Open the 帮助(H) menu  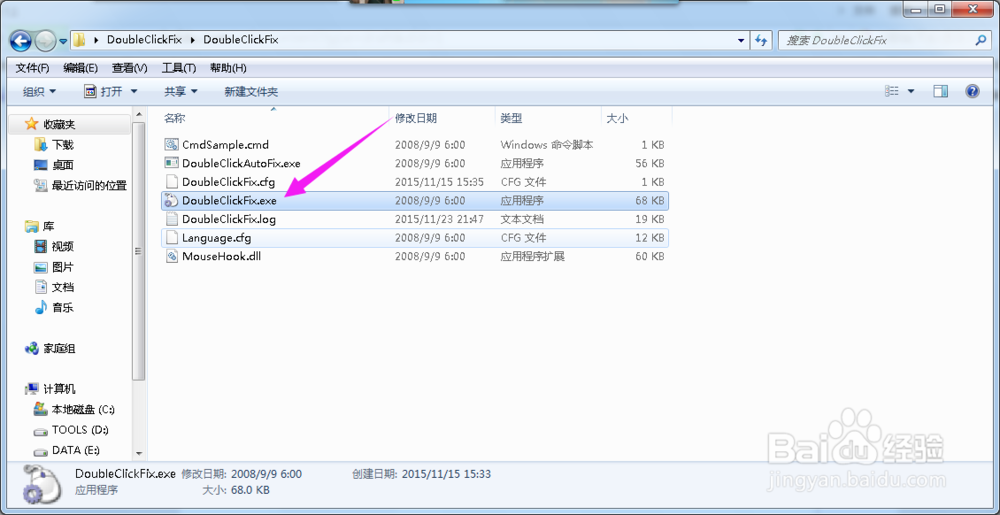click(x=228, y=68)
